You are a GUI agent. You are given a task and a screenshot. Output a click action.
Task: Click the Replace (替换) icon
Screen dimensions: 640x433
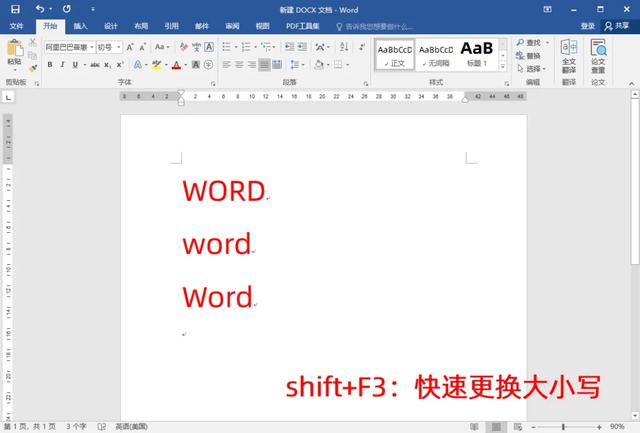pyautogui.click(x=529, y=56)
